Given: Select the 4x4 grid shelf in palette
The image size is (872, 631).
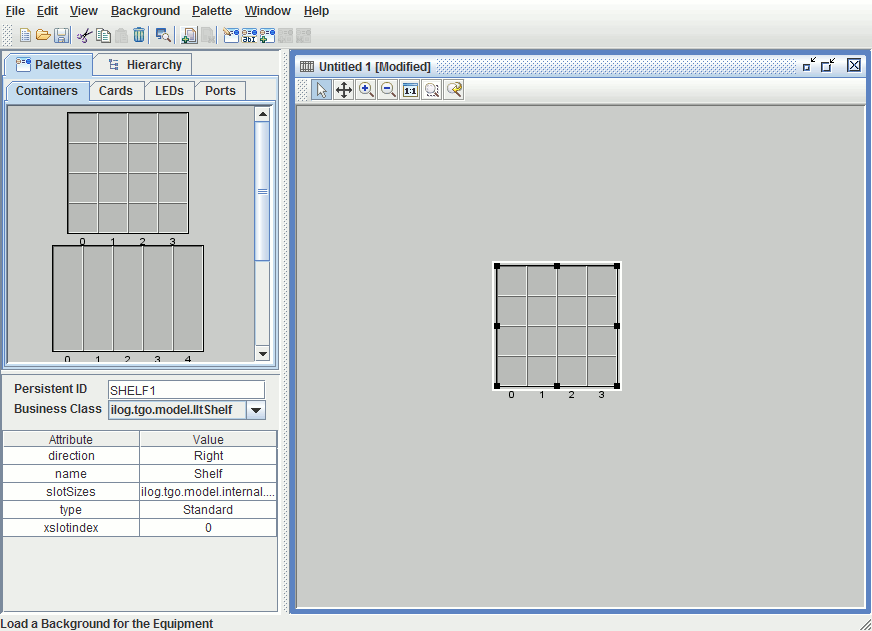Looking at the screenshot, I should click(128, 172).
